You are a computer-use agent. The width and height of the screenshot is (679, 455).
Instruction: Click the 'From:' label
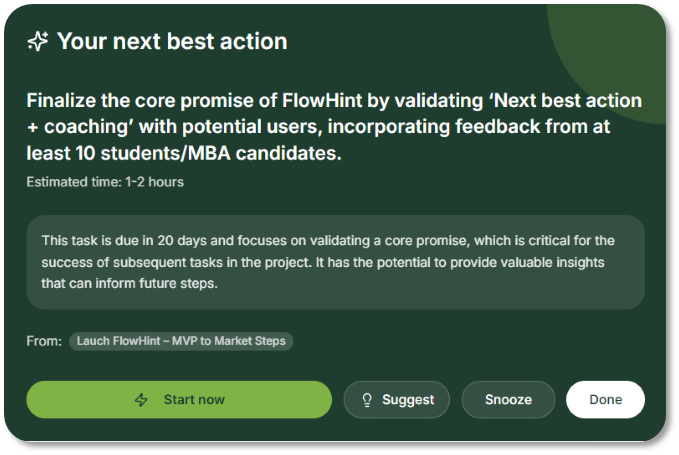pos(44,341)
